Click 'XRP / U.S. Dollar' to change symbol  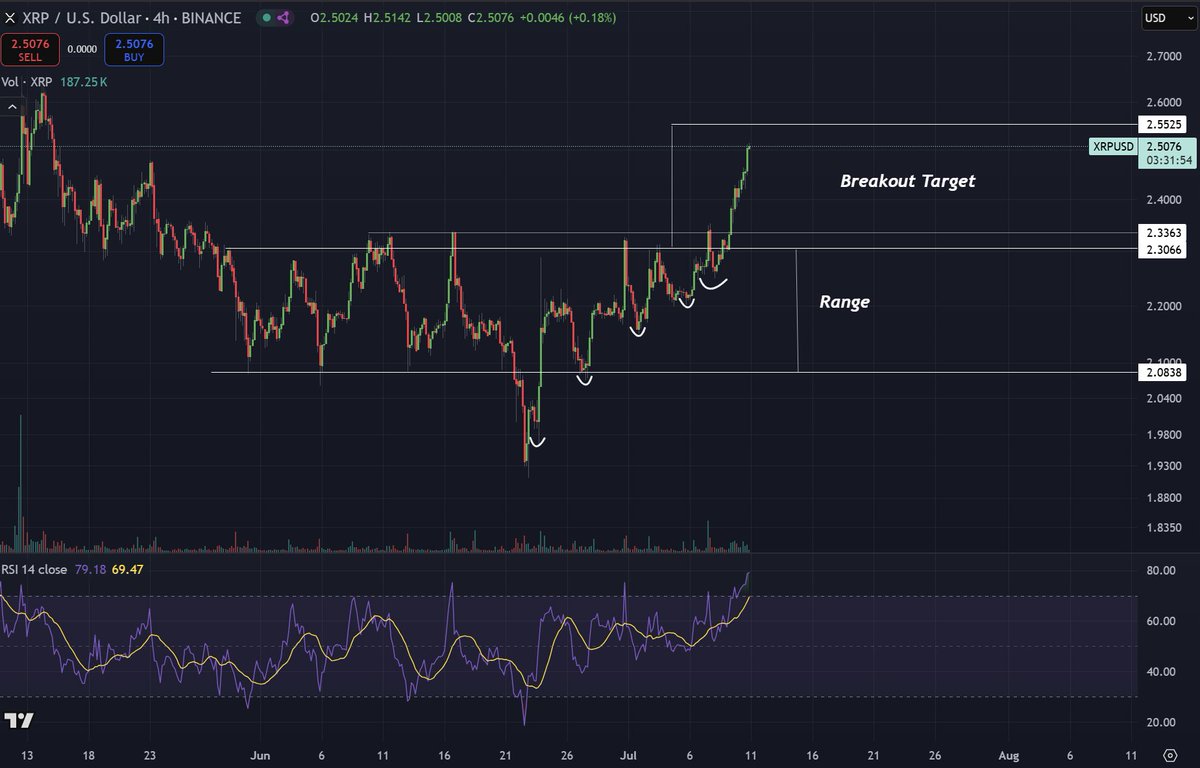coord(80,17)
